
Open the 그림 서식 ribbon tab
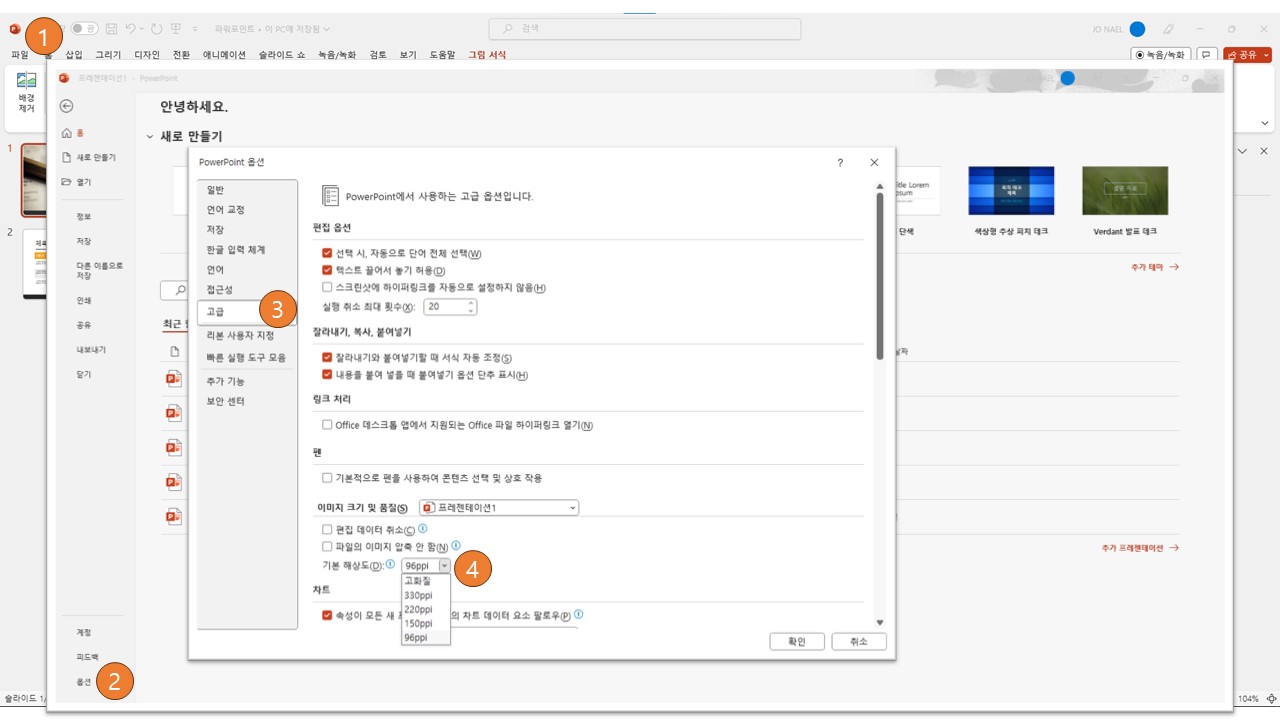click(487, 55)
